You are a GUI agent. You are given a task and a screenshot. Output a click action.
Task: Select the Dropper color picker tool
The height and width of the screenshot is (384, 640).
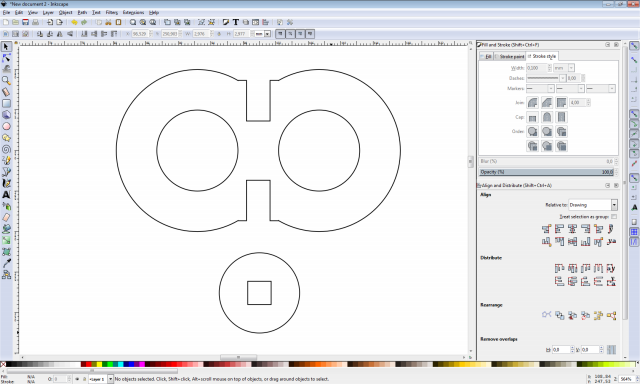(6, 263)
